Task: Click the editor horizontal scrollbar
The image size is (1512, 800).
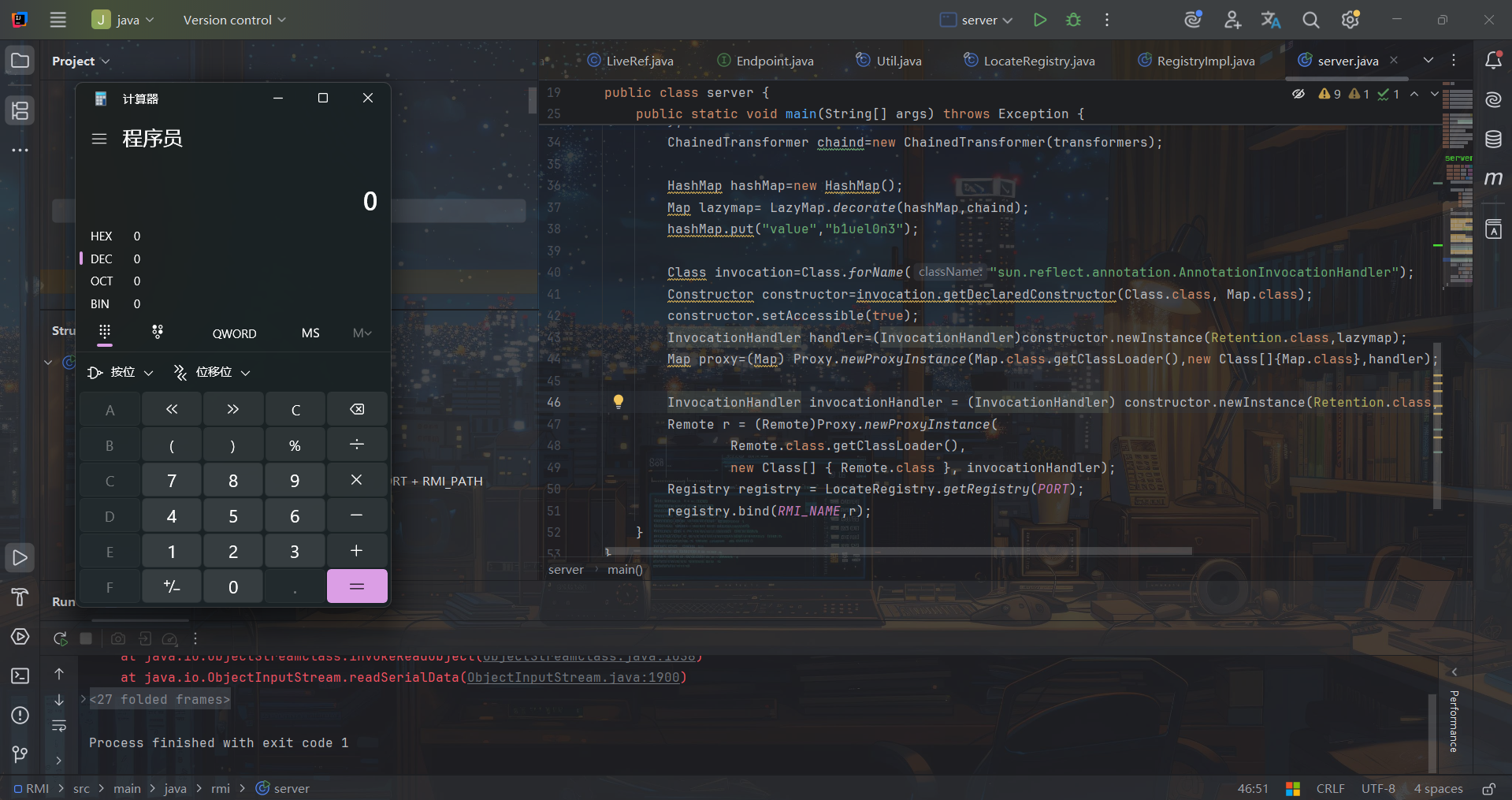Action: 898,551
